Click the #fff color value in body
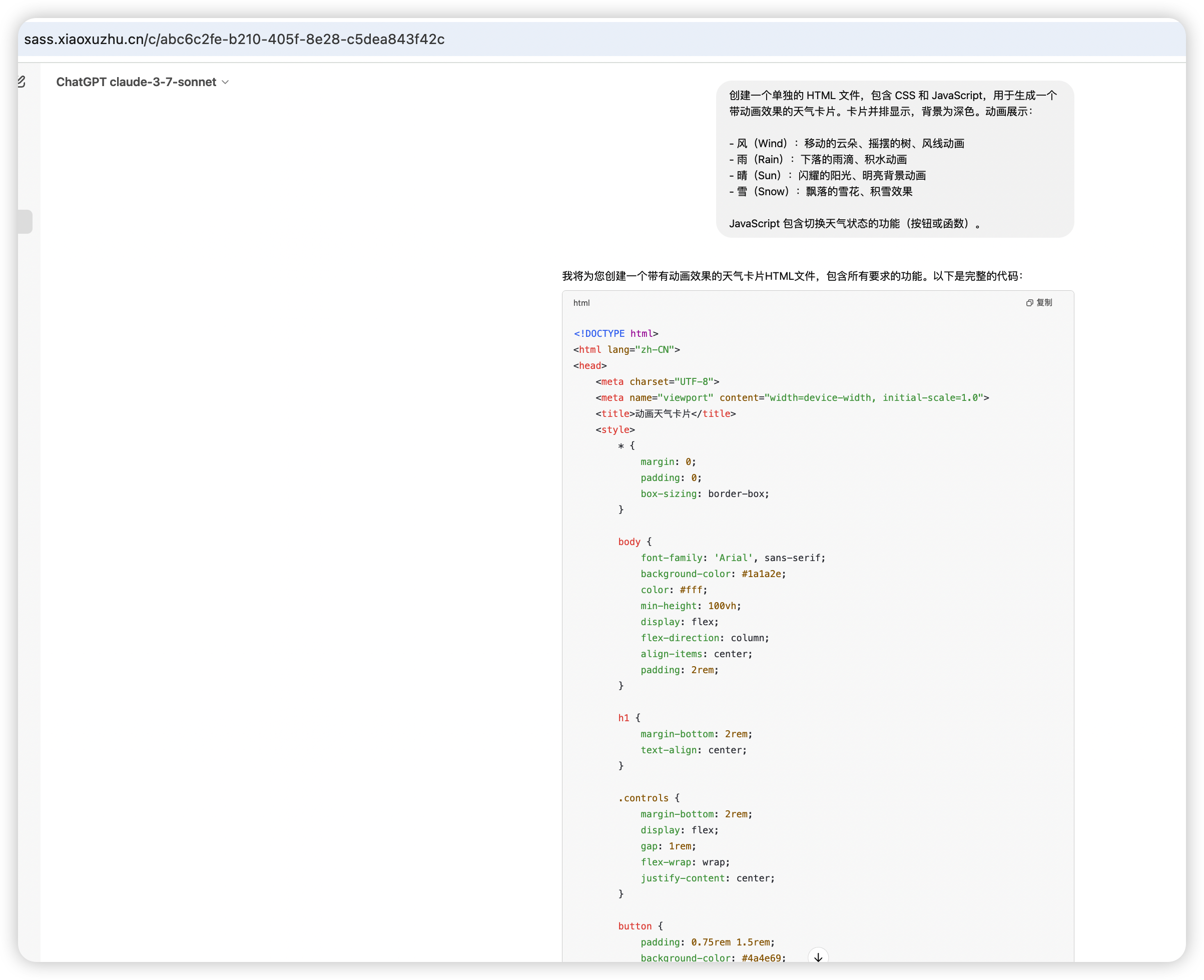The width and height of the screenshot is (1204, 980). point(691,590)
